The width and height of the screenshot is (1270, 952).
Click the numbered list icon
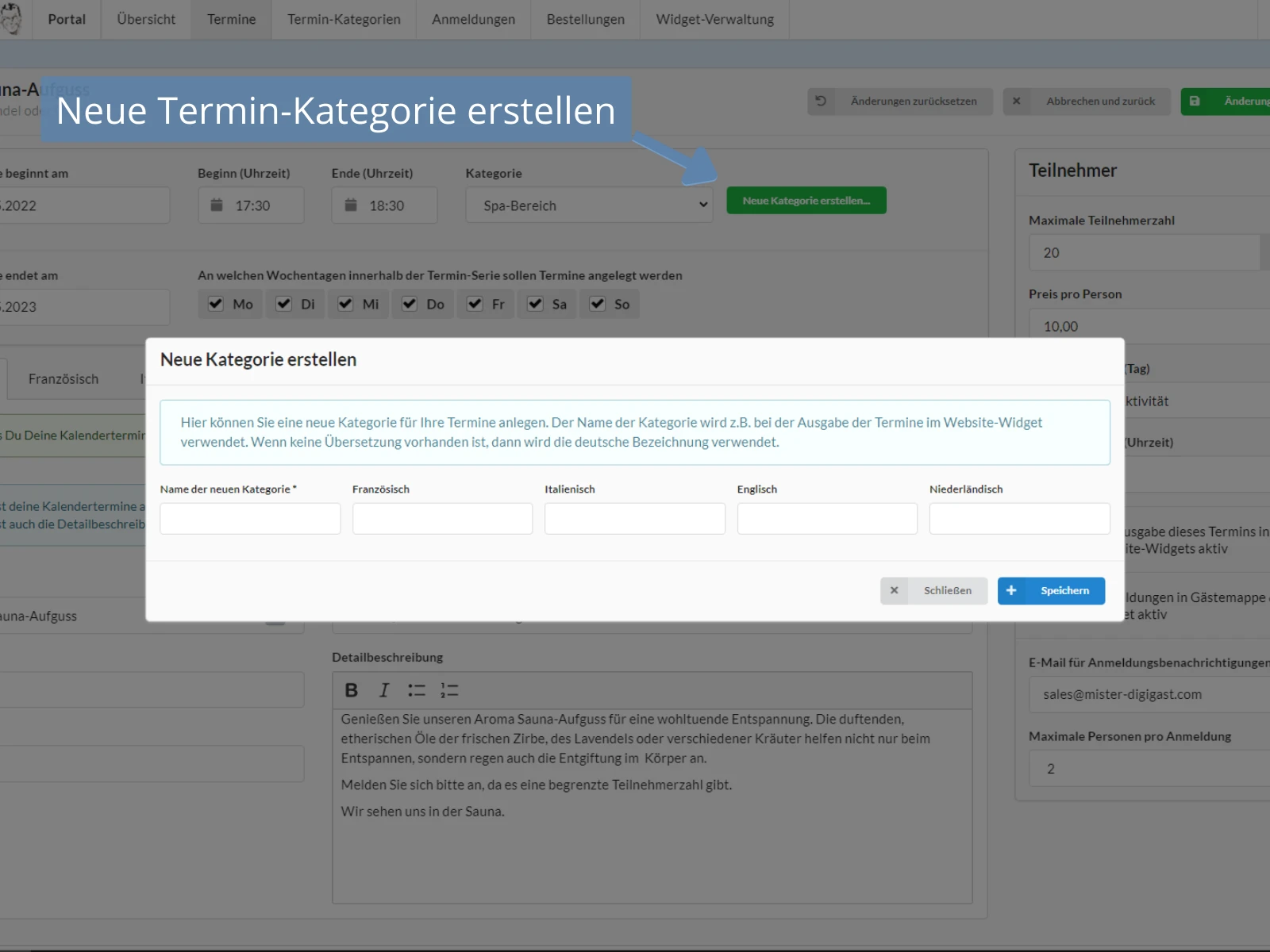(x=449, y=690)
